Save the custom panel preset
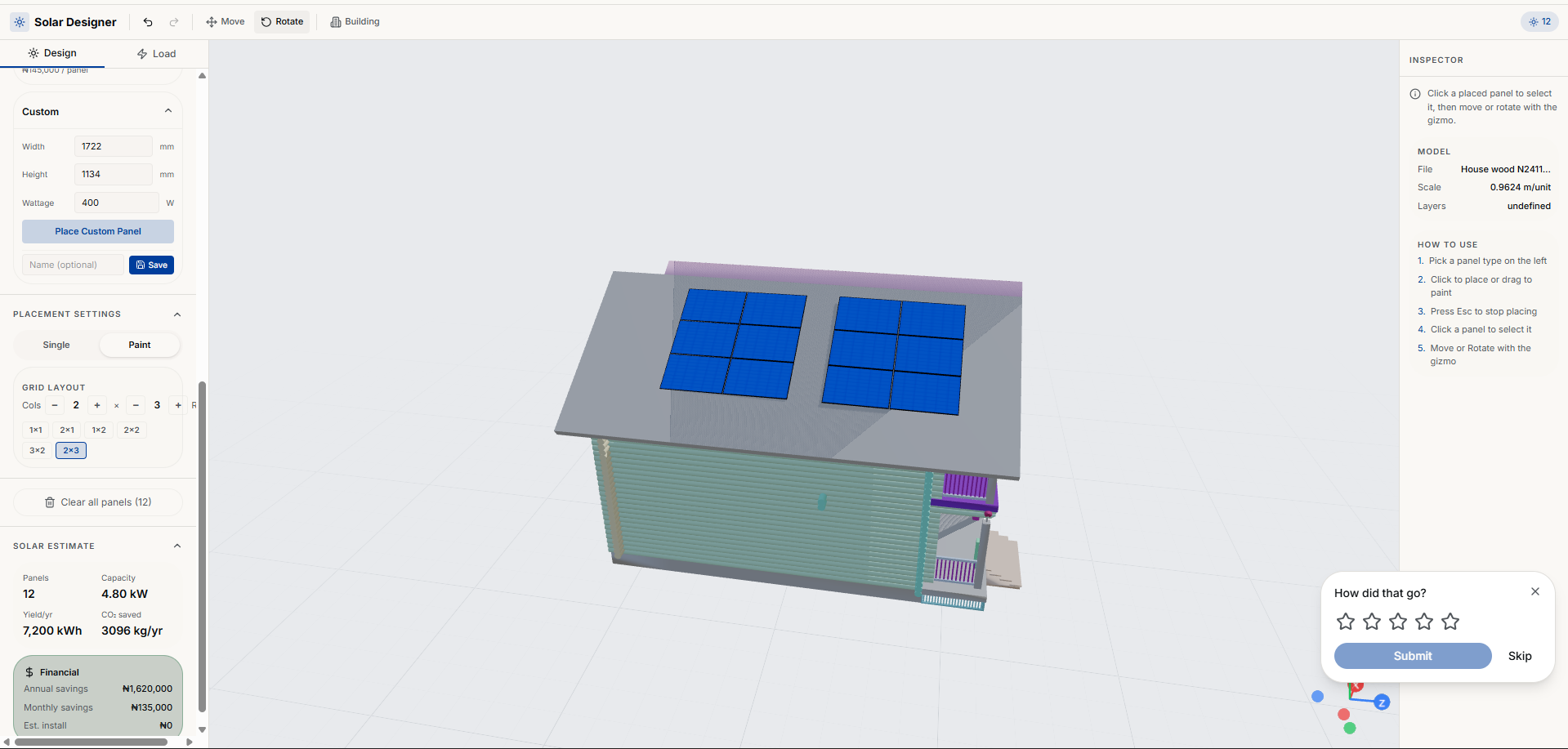Viewport: 1568px width, 749px height. [x=151, y=265]
